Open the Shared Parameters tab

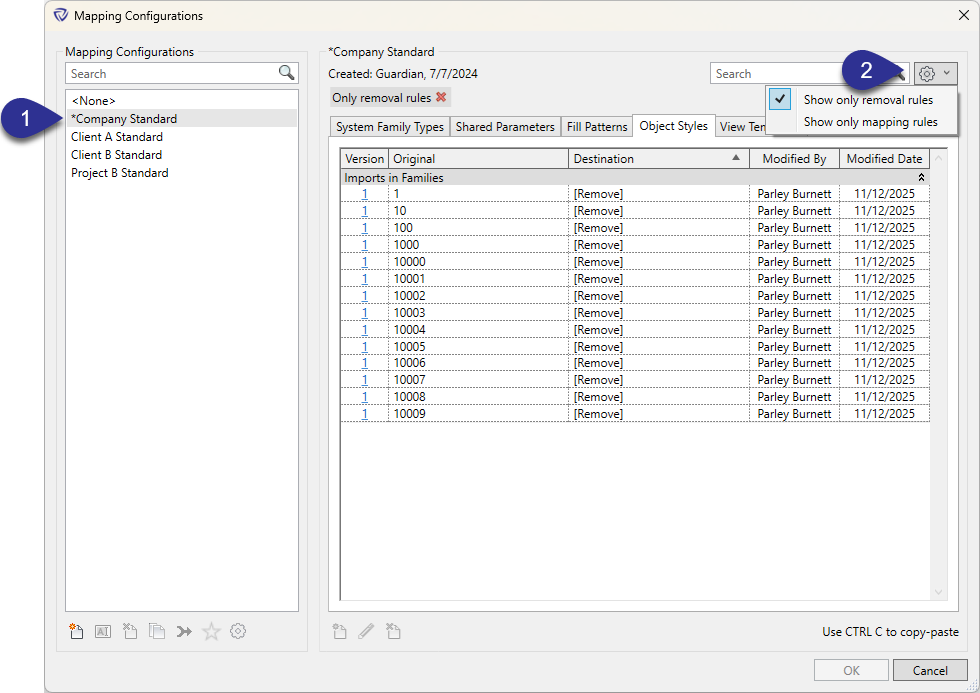click(505, 127)
